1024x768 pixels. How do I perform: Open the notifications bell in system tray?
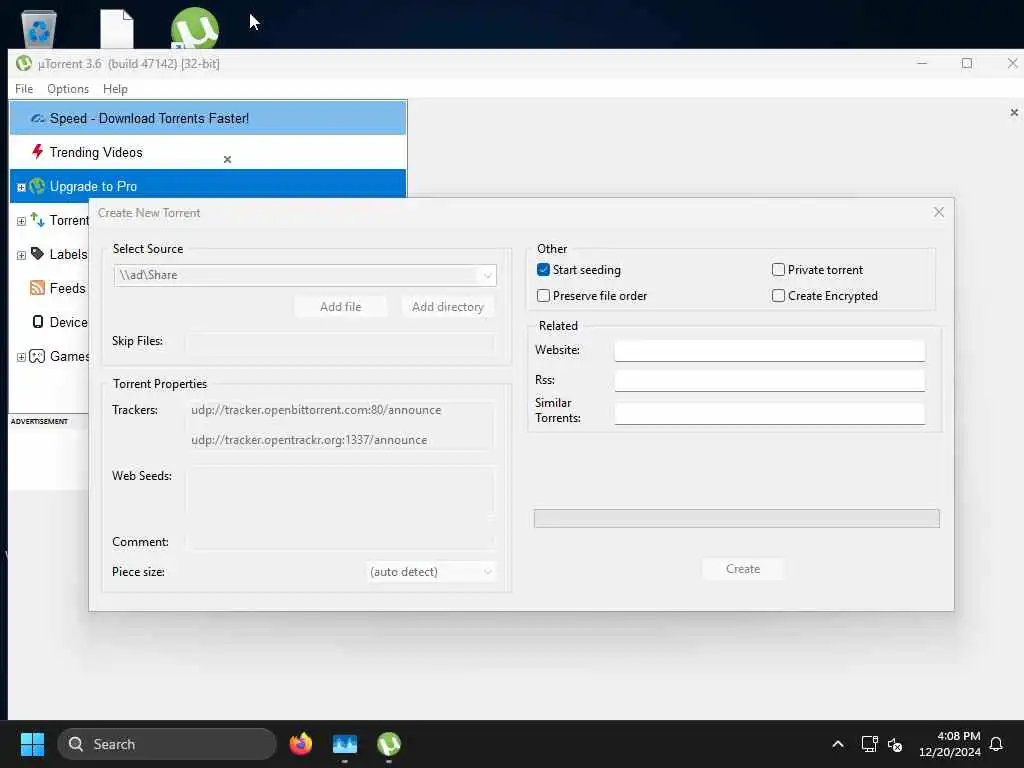[x=996, y=744]
